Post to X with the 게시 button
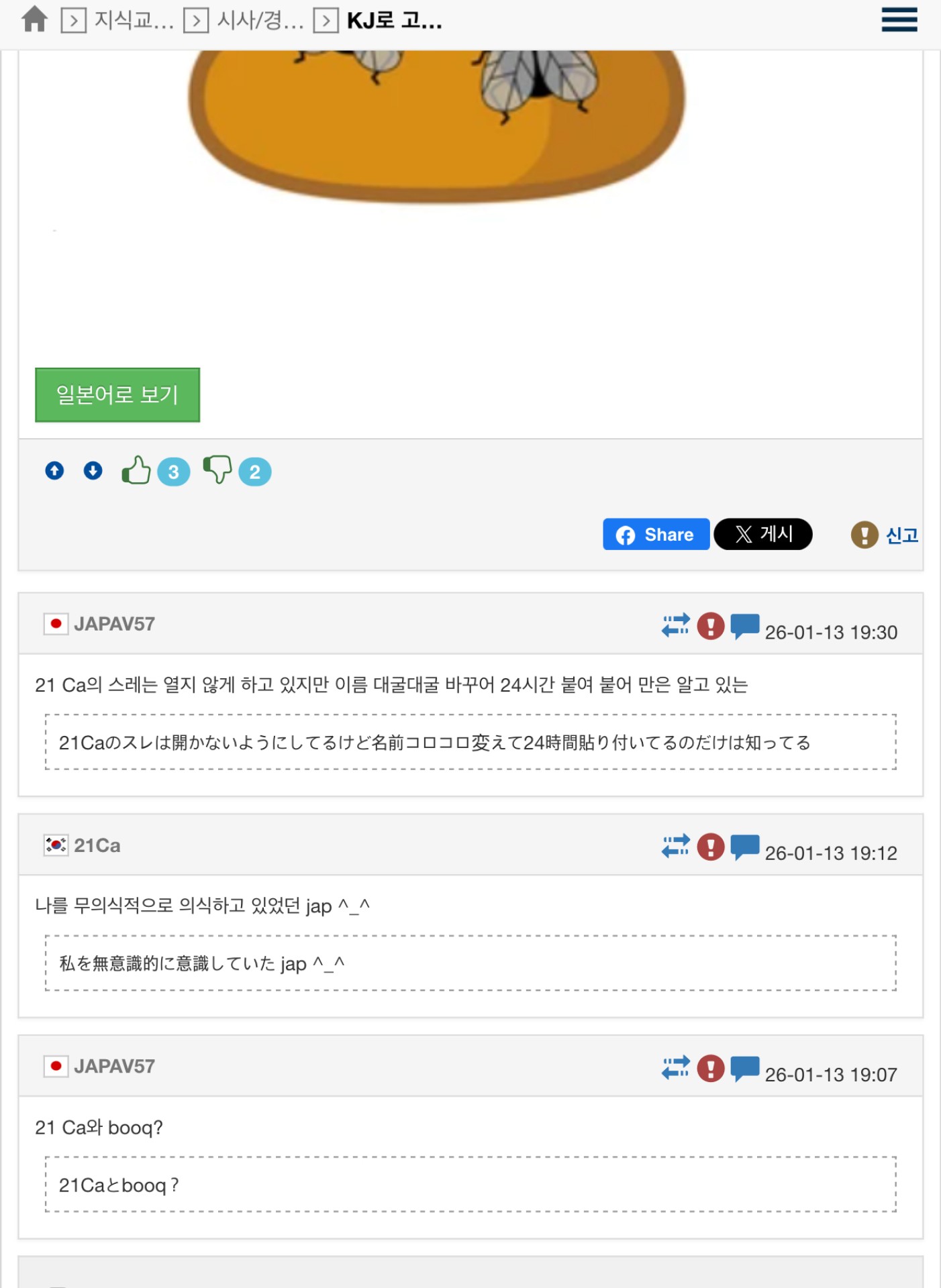The height and width of the screenshot is (1288, 941). (763, 535)
